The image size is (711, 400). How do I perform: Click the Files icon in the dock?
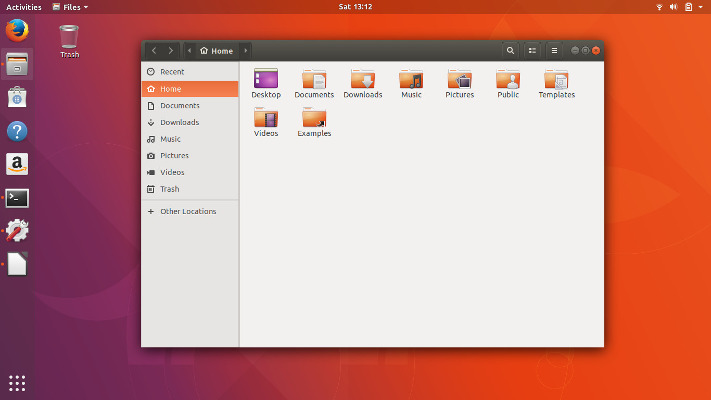(17, 64)
